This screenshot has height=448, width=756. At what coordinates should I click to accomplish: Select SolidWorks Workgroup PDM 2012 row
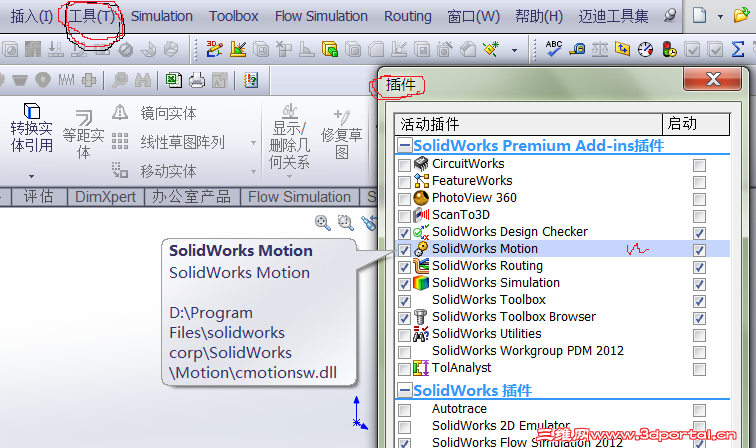coord(562,351)
